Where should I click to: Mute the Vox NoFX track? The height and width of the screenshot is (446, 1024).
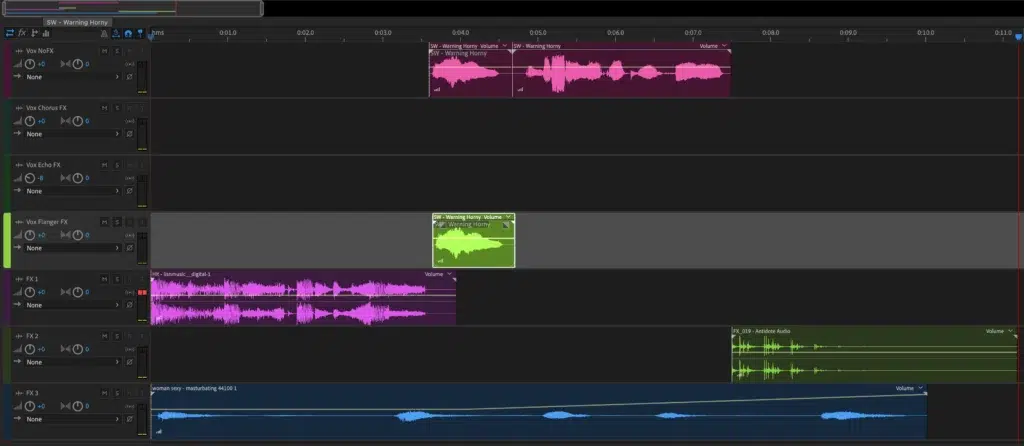click(x=104, y=51)
